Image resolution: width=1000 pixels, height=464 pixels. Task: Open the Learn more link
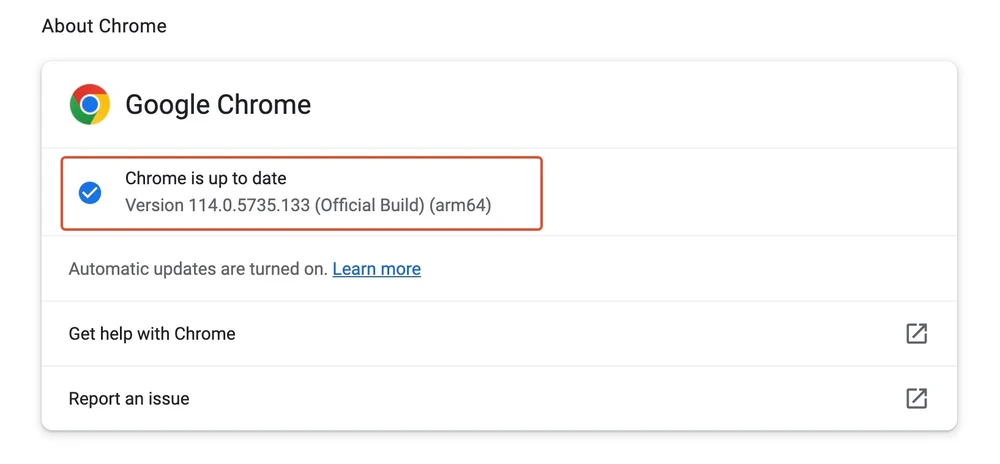[376, 269]
